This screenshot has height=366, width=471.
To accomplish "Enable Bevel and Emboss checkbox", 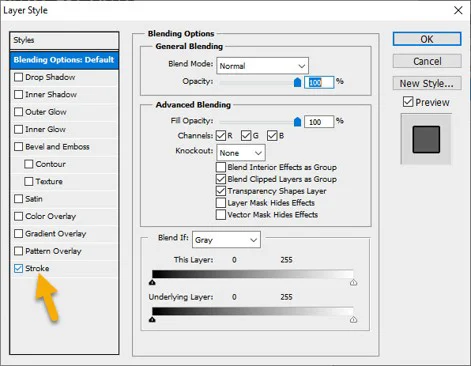I will tap(18, 147).
